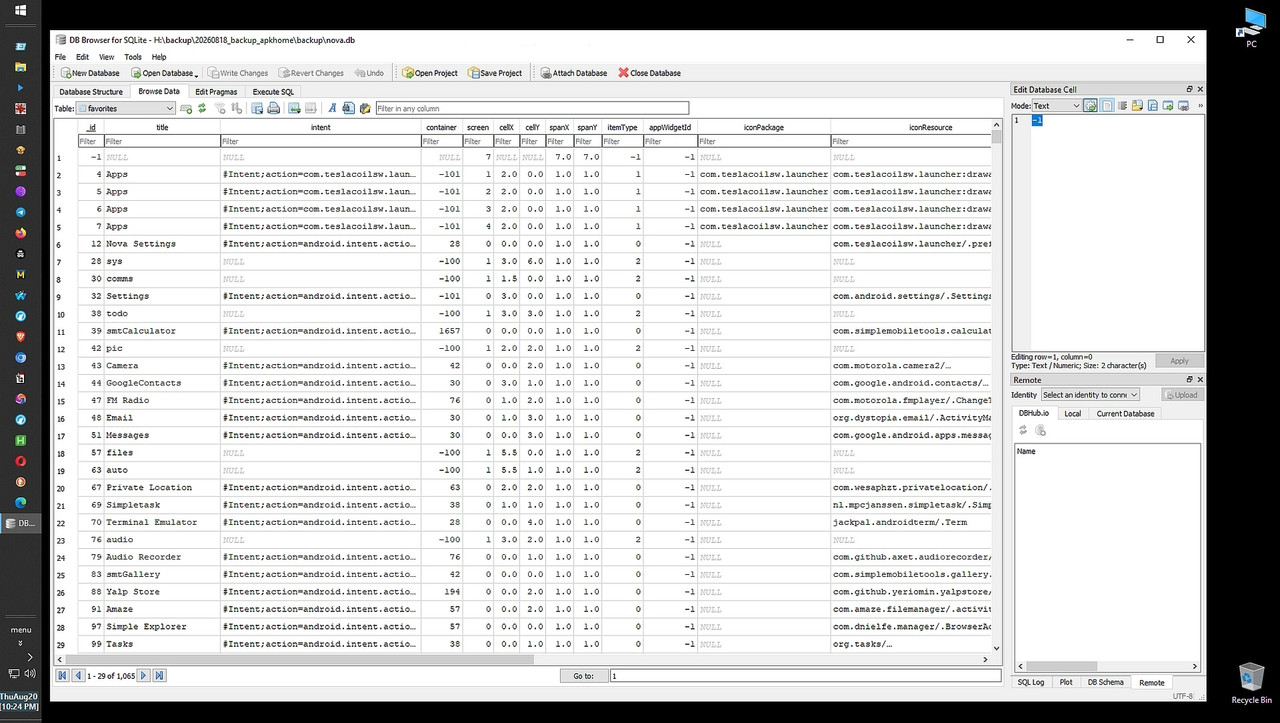Screen dimensions: 1280x723
Task: Select the 'Private Location' title cell
Action: pos(162,487)
